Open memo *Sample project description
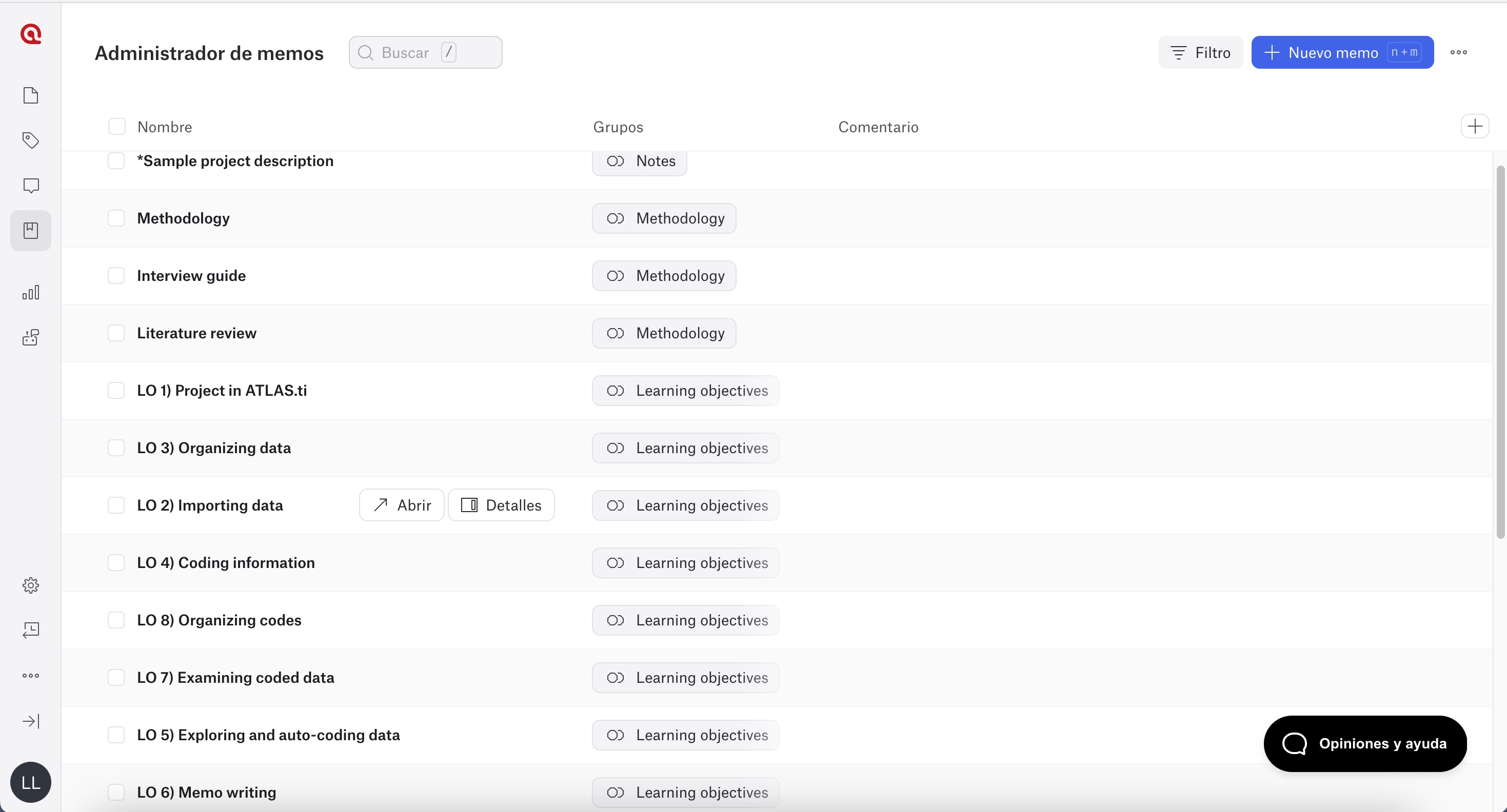 click(x=235, y=161)
